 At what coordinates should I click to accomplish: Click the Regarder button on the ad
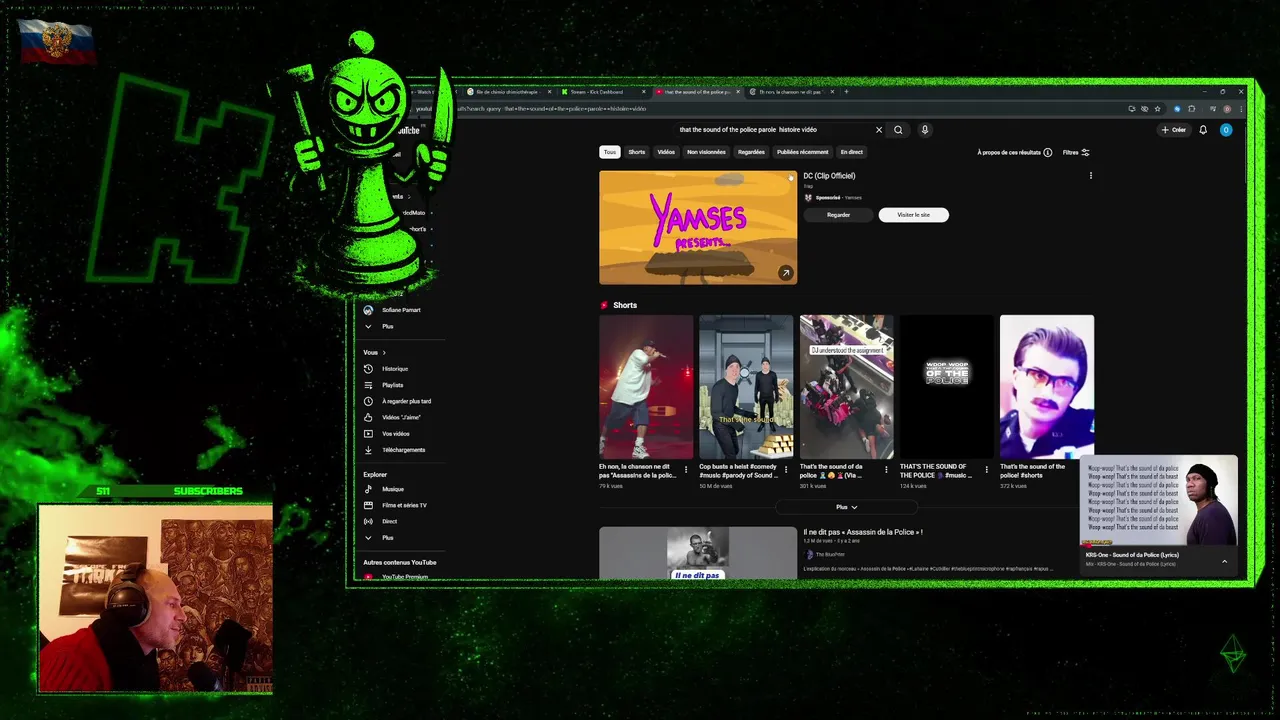click(839, 215)
